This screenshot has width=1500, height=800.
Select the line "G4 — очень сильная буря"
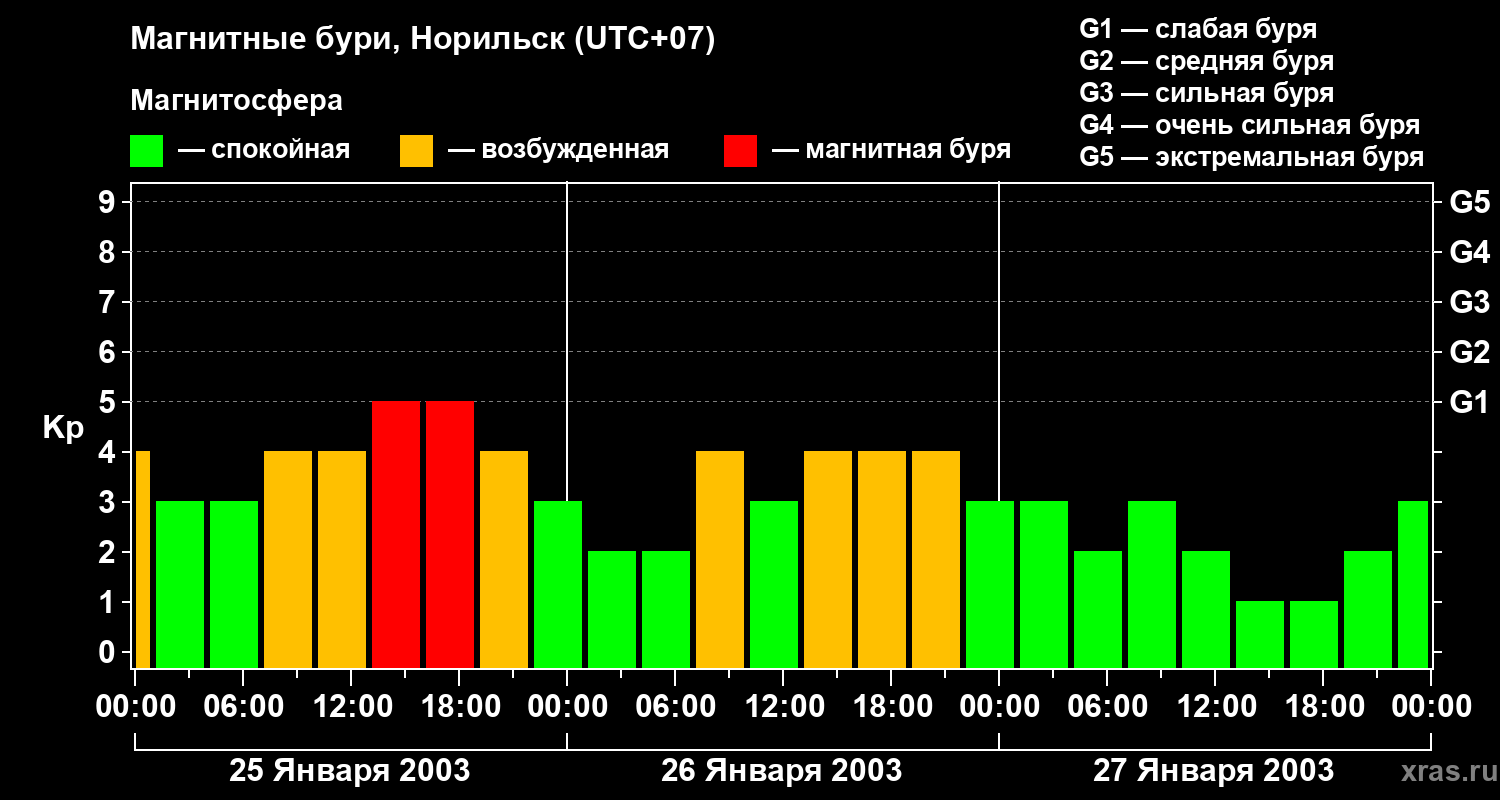[x=1250, y=125]
